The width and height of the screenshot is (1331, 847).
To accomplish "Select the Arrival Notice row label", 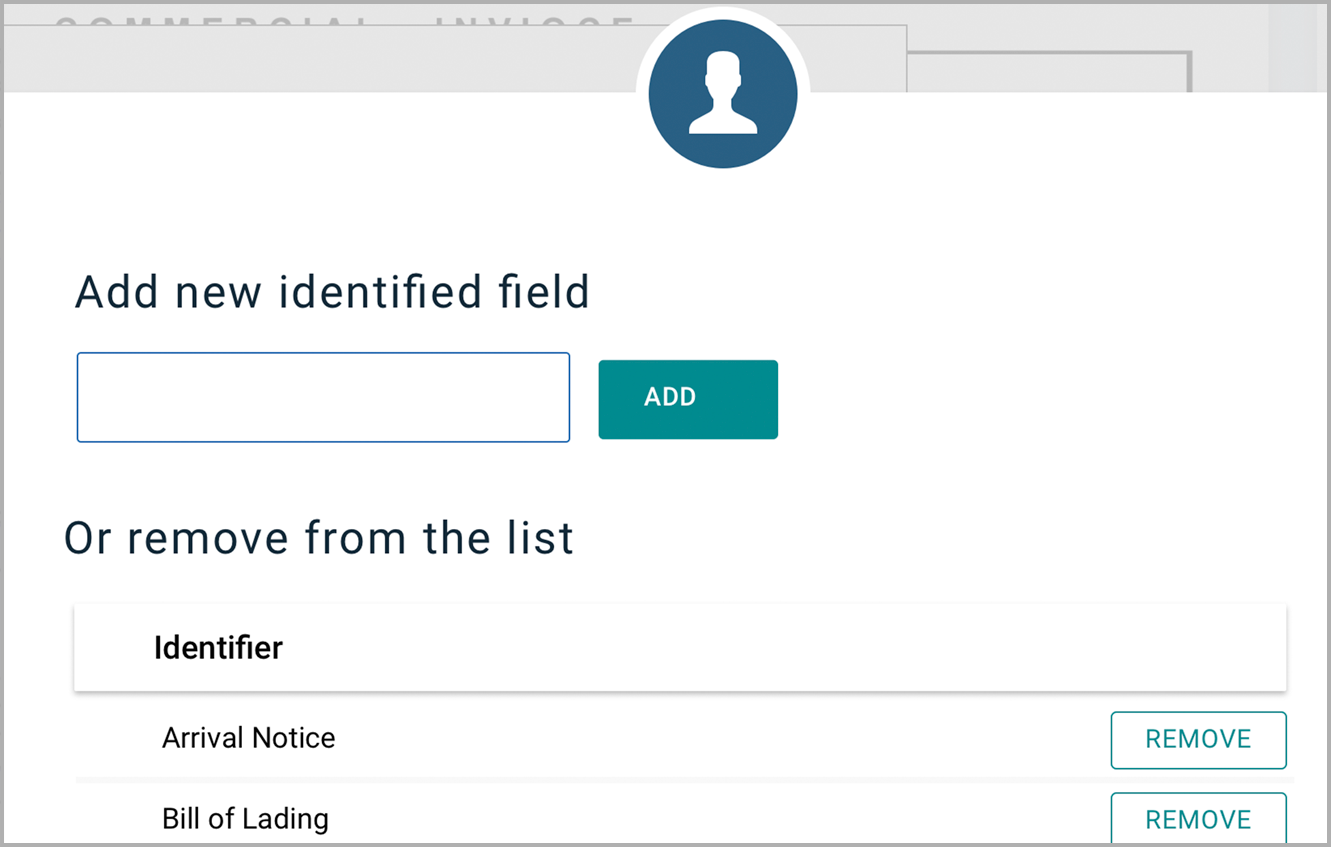I will 249,739.
